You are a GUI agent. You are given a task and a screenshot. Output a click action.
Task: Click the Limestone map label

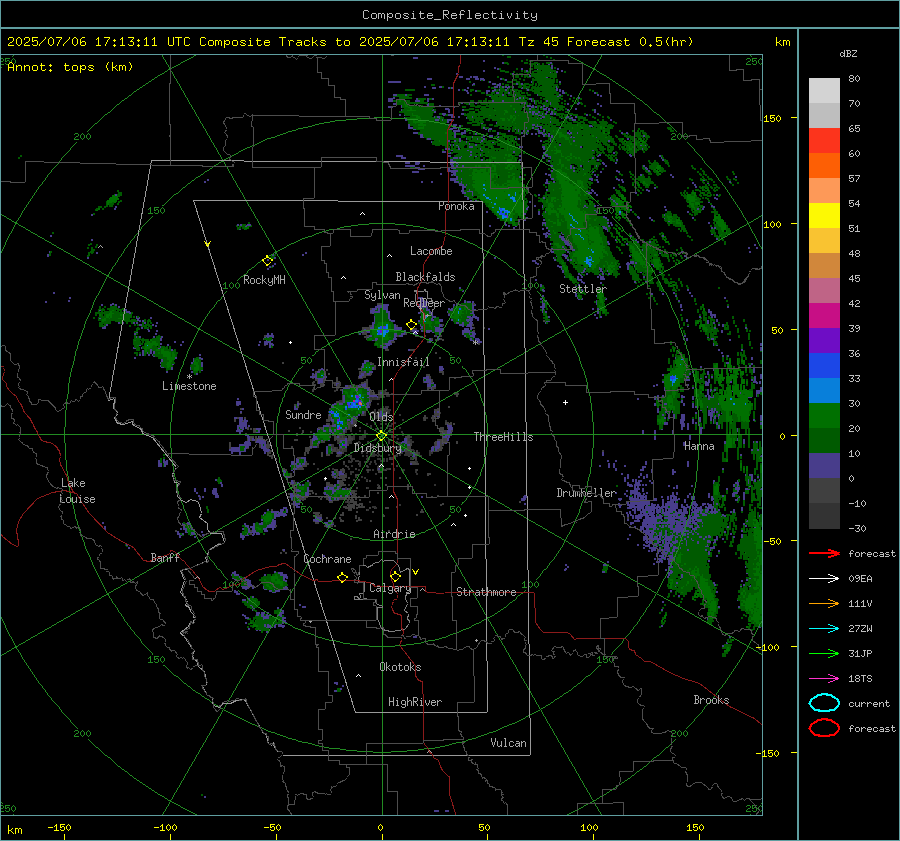pos(189,386)
